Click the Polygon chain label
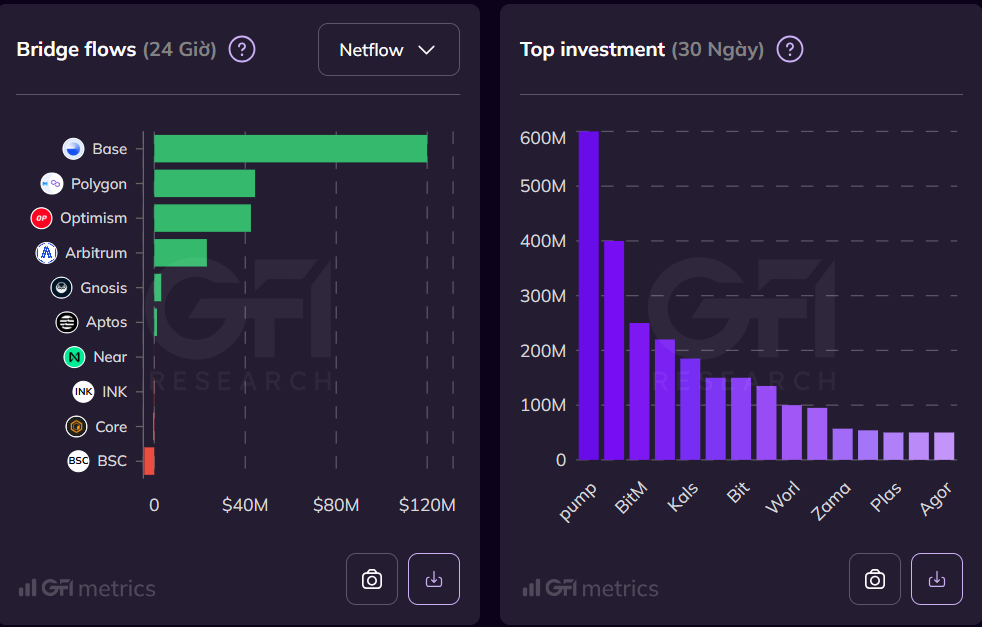982x627 pixels. [99, 184]
